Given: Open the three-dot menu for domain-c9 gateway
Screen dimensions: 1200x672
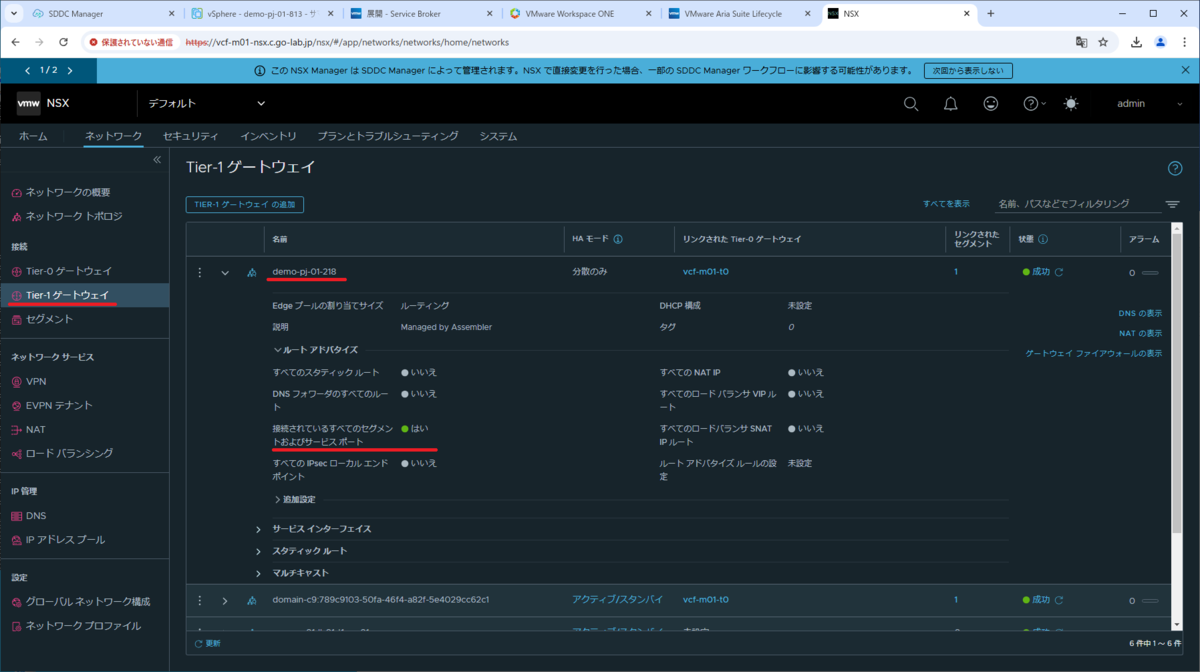Looking at the screenshot, I should click(200, 600).
